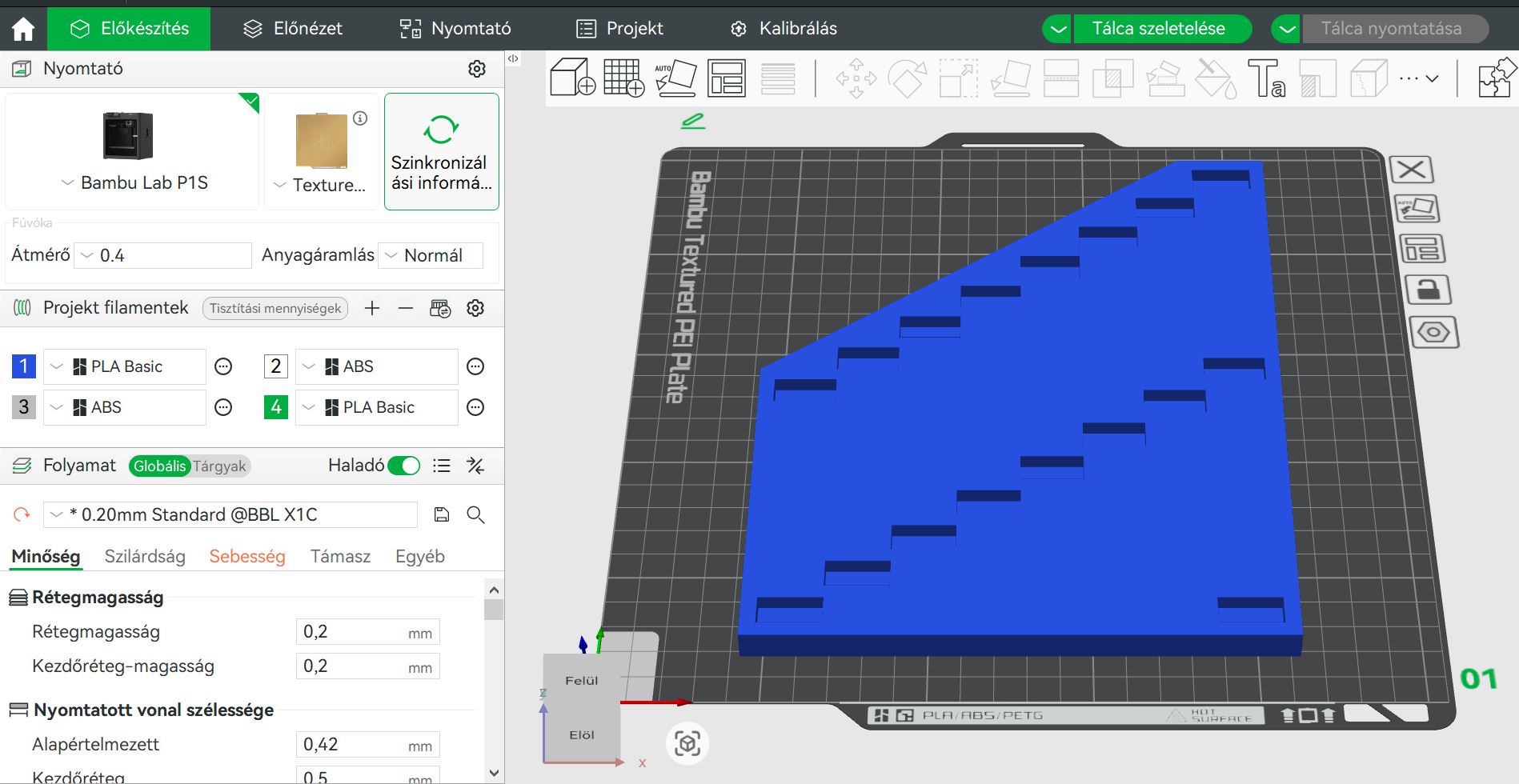Switch to the Előnézet tab

click(293, 29)
